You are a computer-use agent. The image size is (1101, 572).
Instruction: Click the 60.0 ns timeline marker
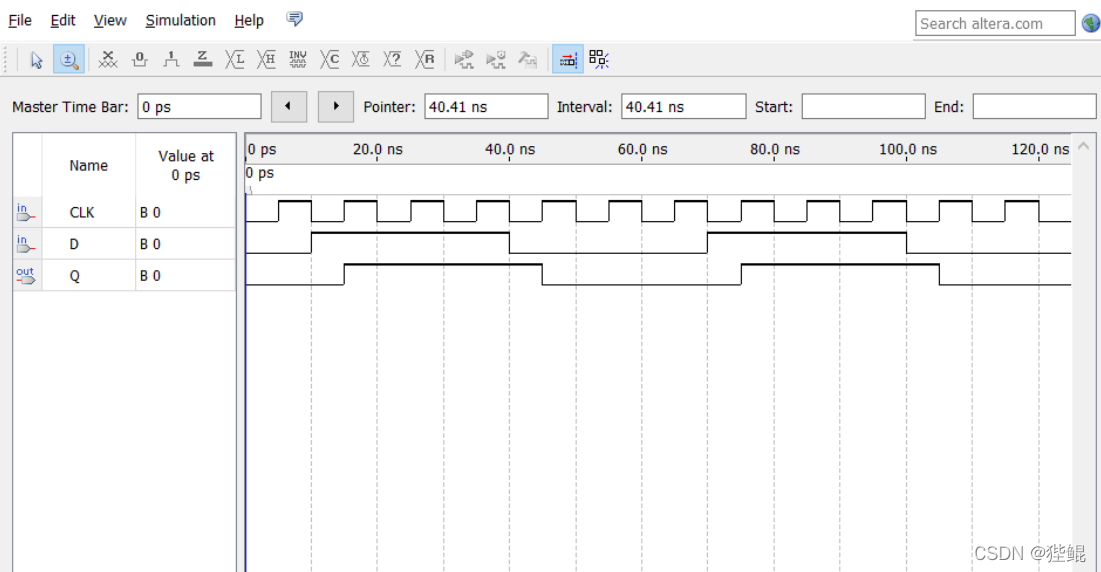coord(642,149)
